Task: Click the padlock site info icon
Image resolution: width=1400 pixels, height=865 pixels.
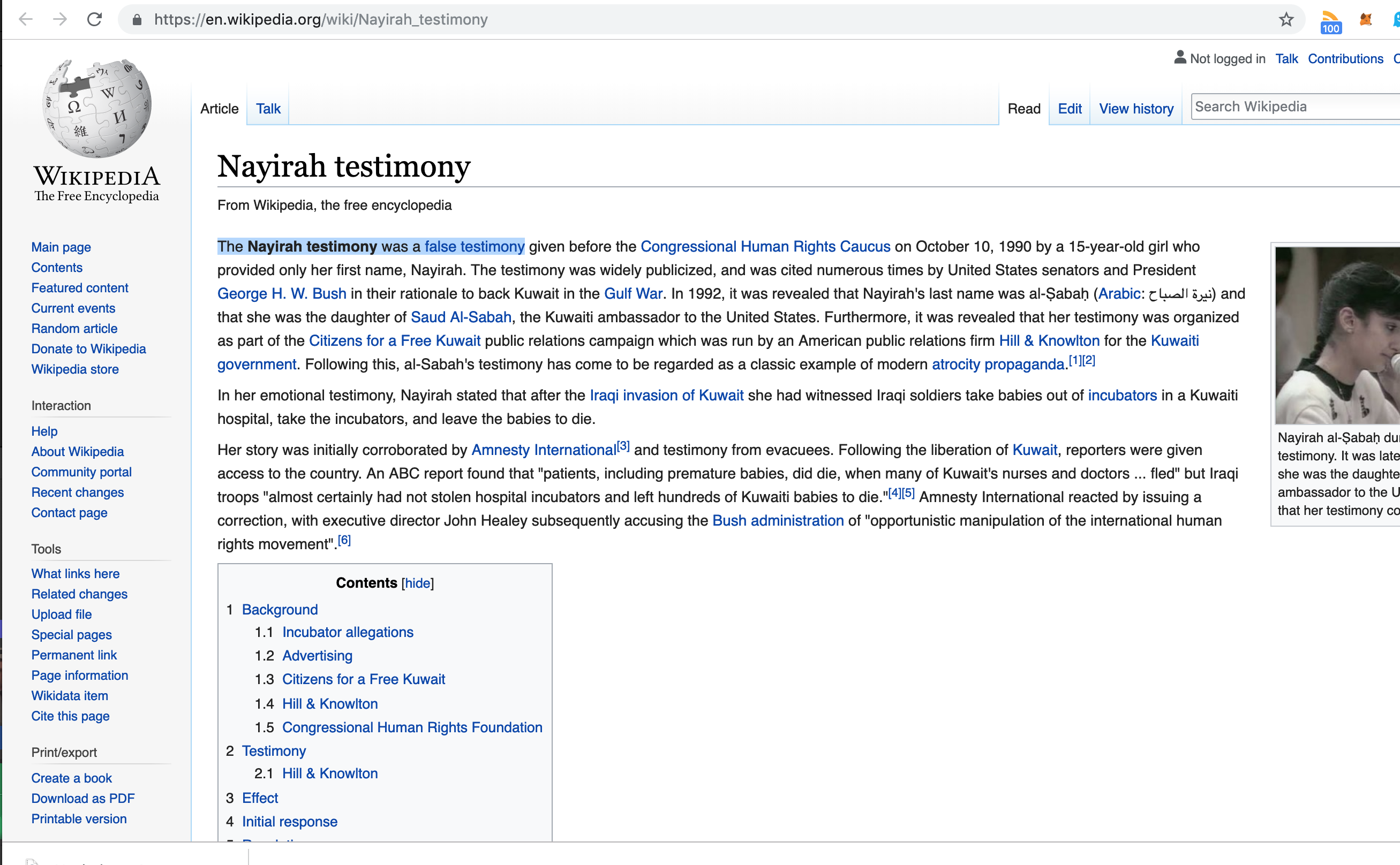Action: tap(137, 19)
